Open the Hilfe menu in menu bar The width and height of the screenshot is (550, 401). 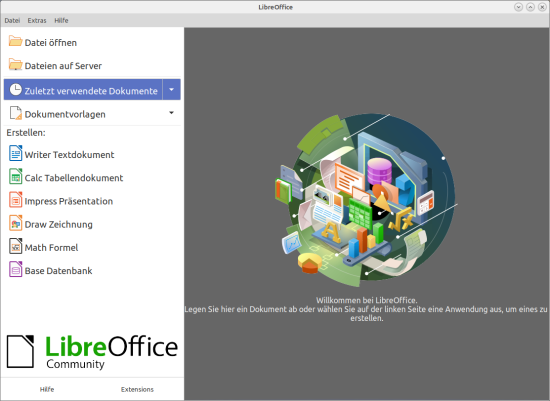(x=61, y=21)
